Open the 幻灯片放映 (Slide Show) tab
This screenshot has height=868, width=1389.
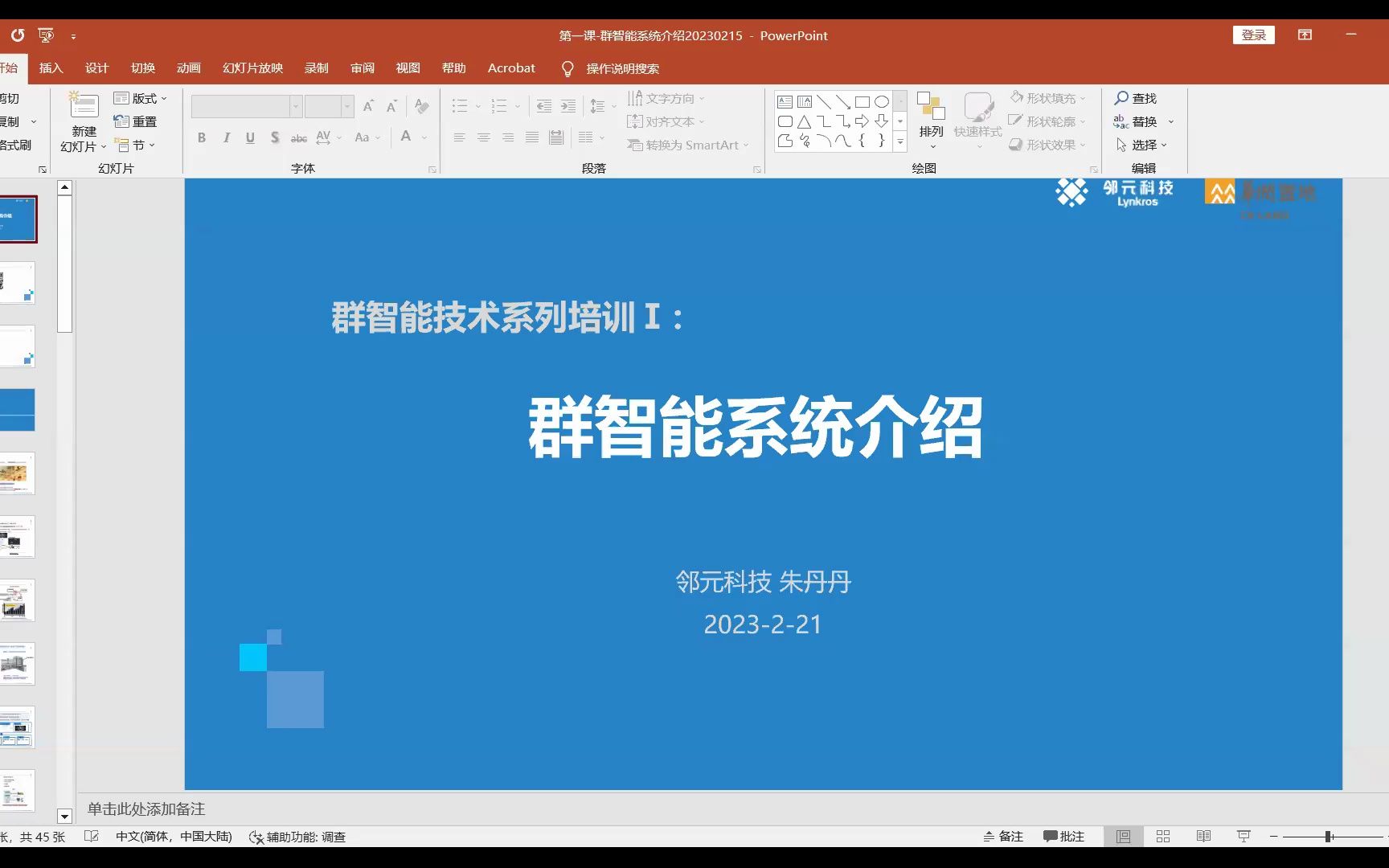pos(252,68)
